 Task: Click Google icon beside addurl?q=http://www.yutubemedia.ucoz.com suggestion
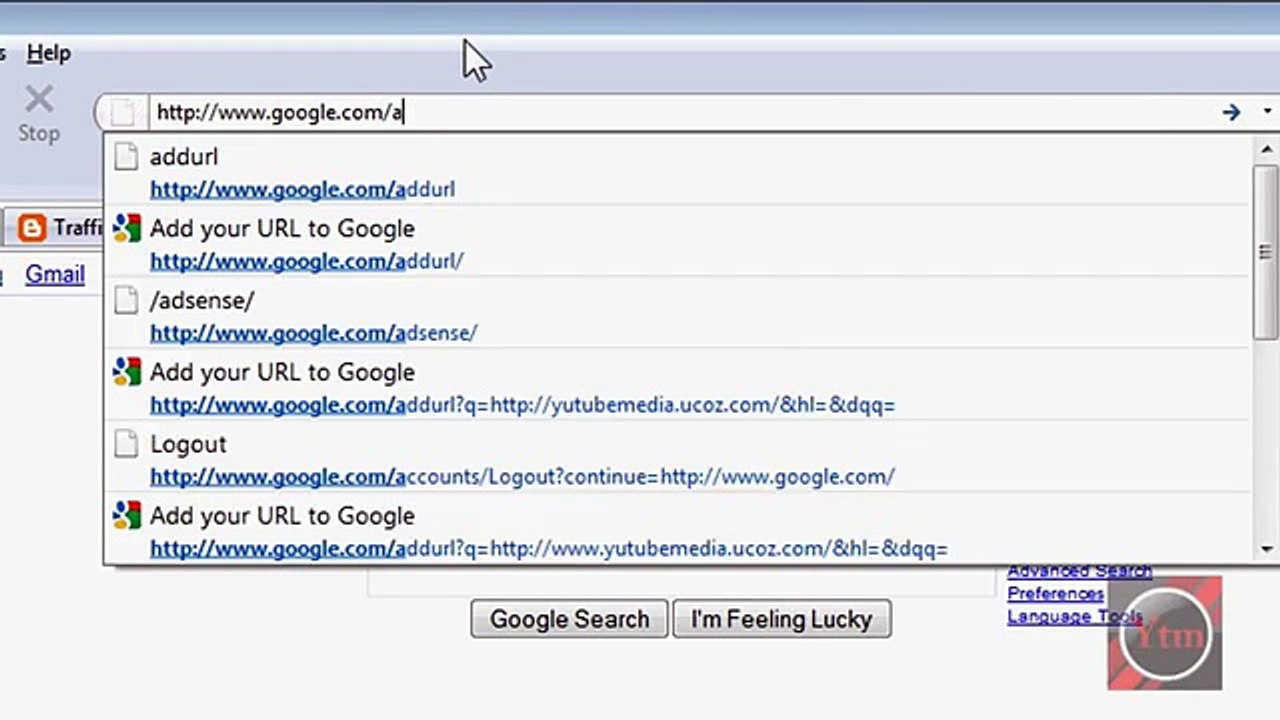(x=126, y=517)
